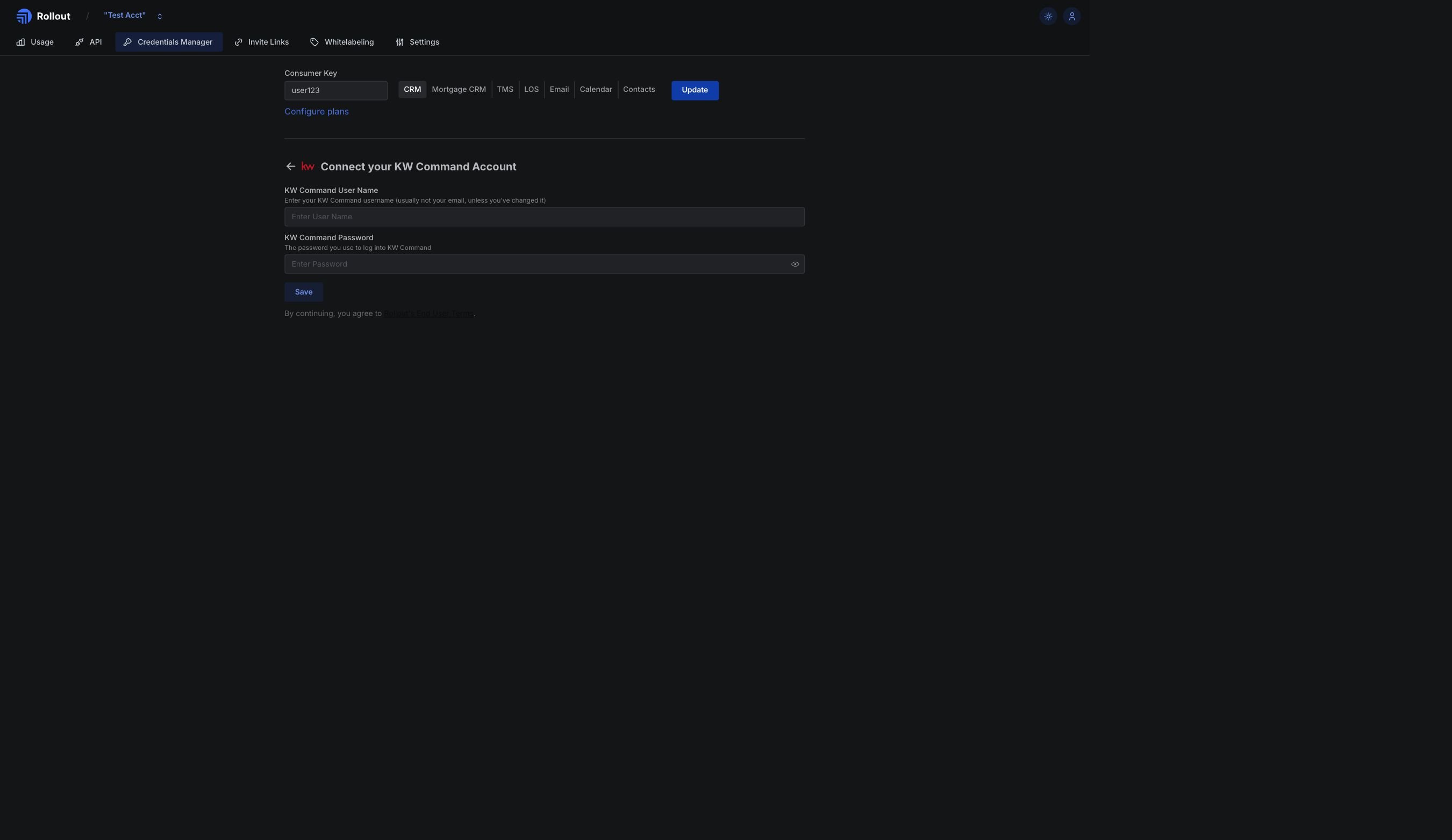The image size is (1452, 840).
Task: Open Rollout's End User Terms link
Action: pos(428,314)
